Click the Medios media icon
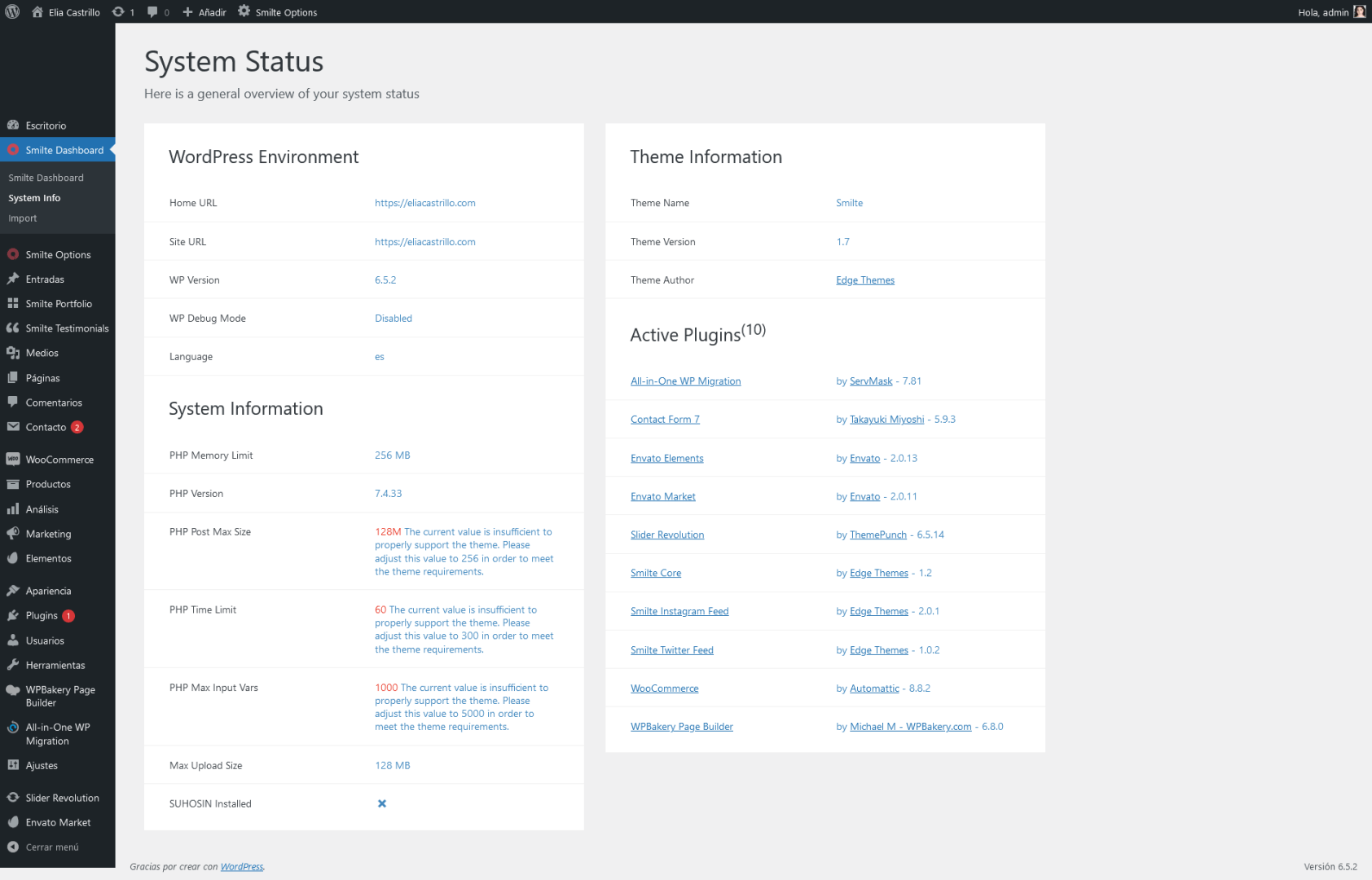Viewport: 1372px width, 880px height. [x=13, y=353]
